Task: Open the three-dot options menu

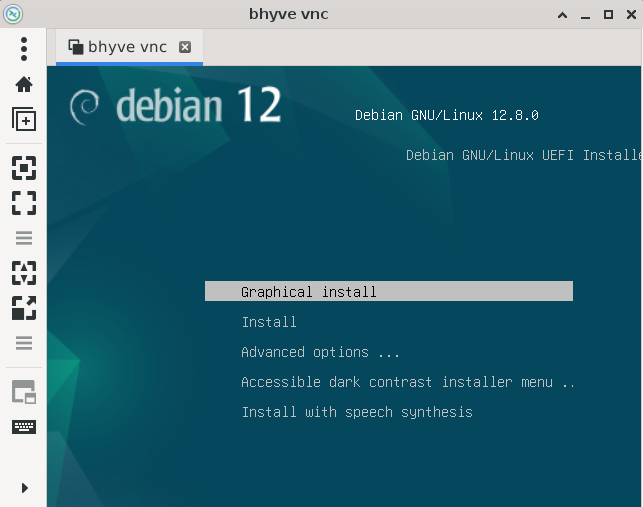Action: 24,49
